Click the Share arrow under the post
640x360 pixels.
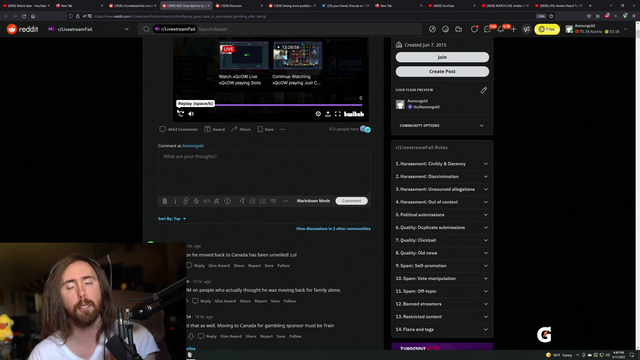pyautogui.click(x=234, y=129)
